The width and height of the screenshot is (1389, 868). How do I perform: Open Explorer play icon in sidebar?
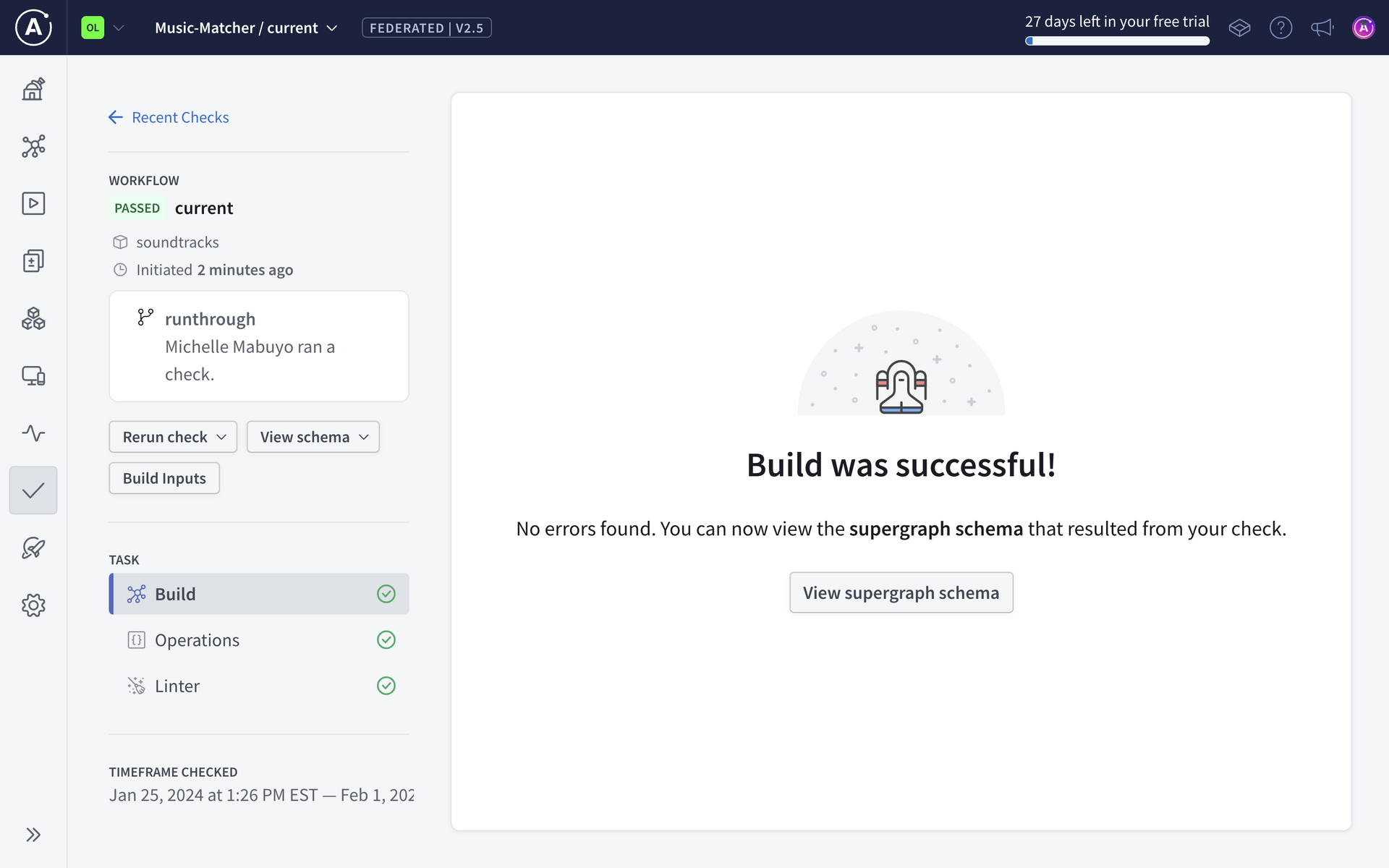click(33, 203)
